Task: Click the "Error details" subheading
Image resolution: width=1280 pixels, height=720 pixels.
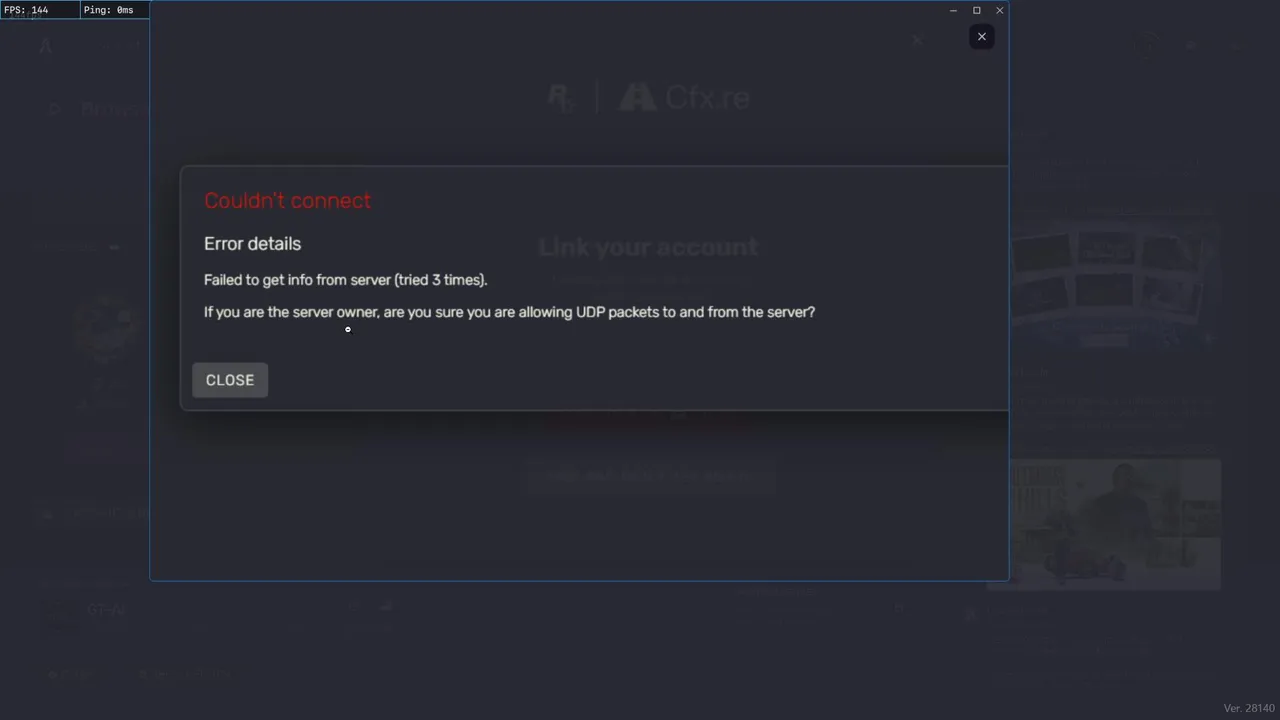Action: pos(252,244)
